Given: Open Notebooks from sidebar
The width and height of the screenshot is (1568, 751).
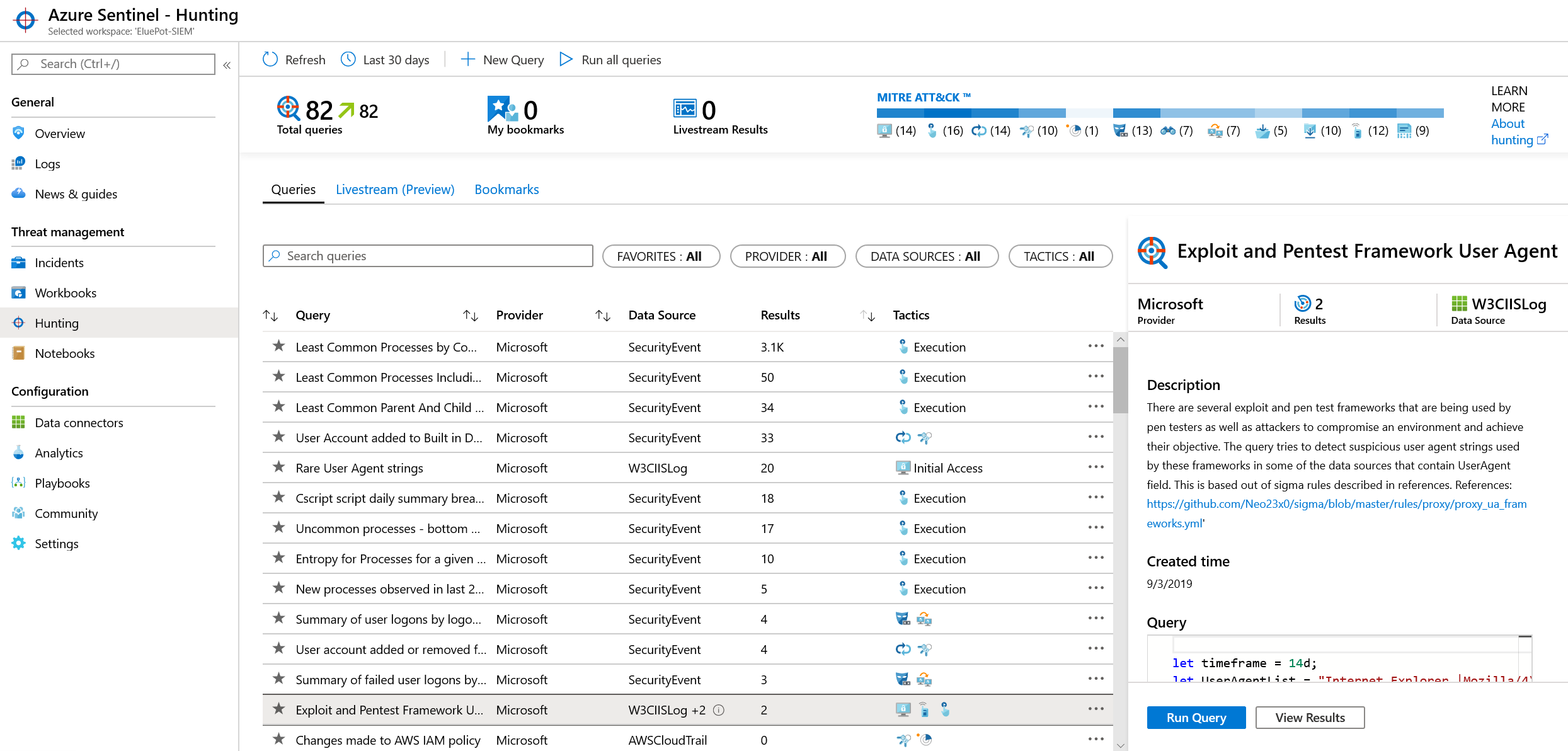Looking at the screenshot, I should [65, 353].
